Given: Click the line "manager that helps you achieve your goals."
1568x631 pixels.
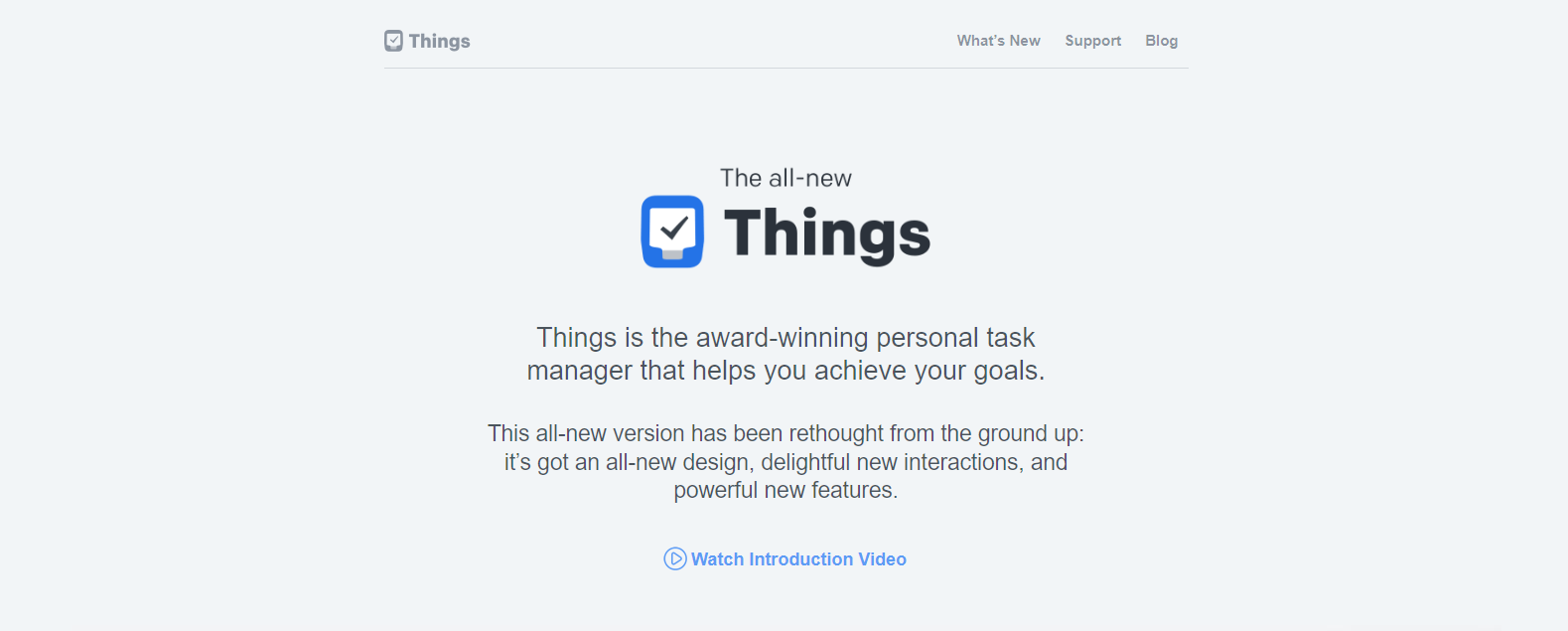Looking at the screenshot, I should tap(785, 371).
